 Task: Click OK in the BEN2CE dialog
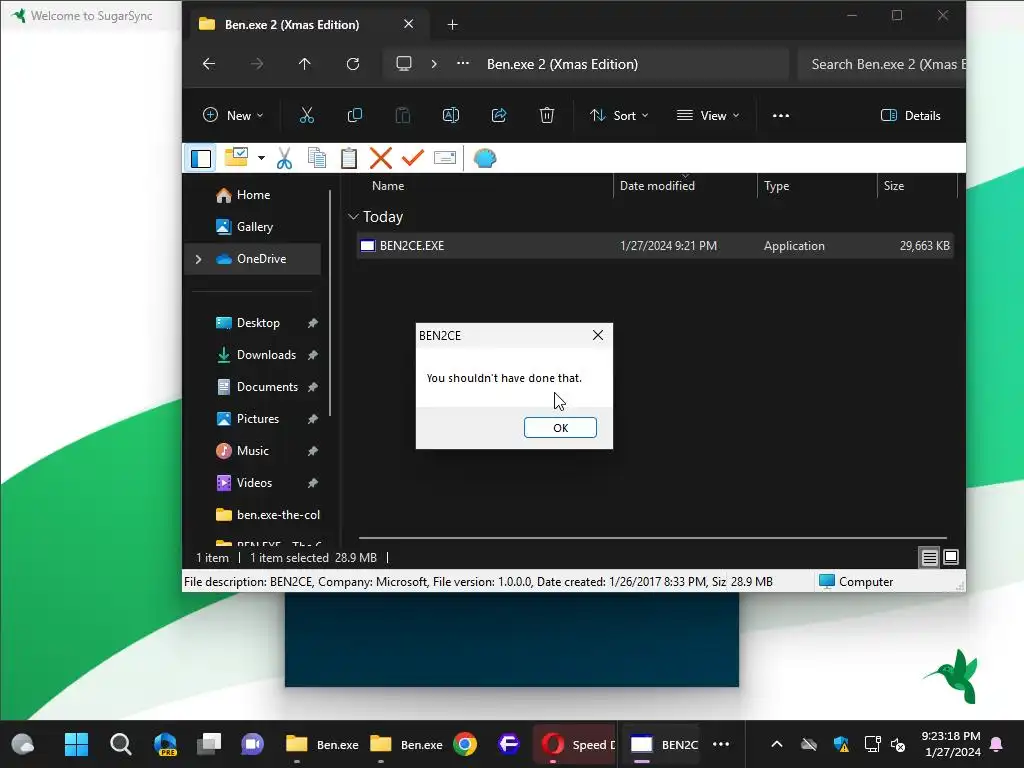click(560, 428)
